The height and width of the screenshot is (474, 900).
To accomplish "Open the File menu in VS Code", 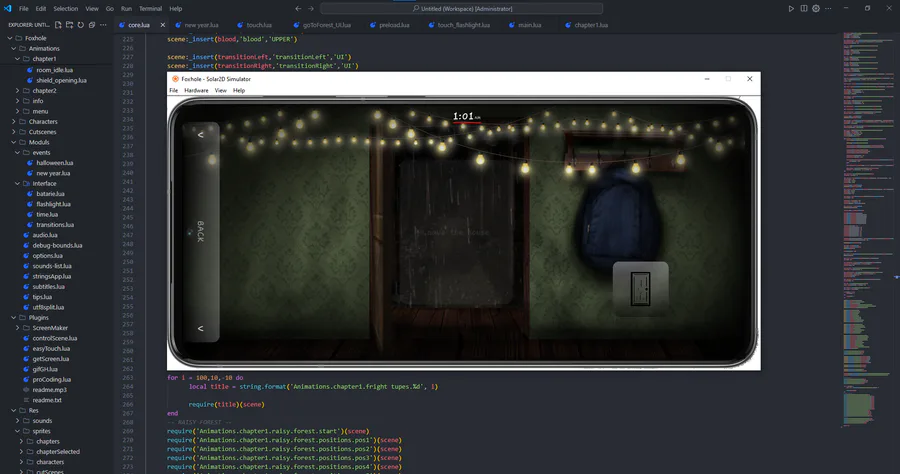I will [24, 9].
